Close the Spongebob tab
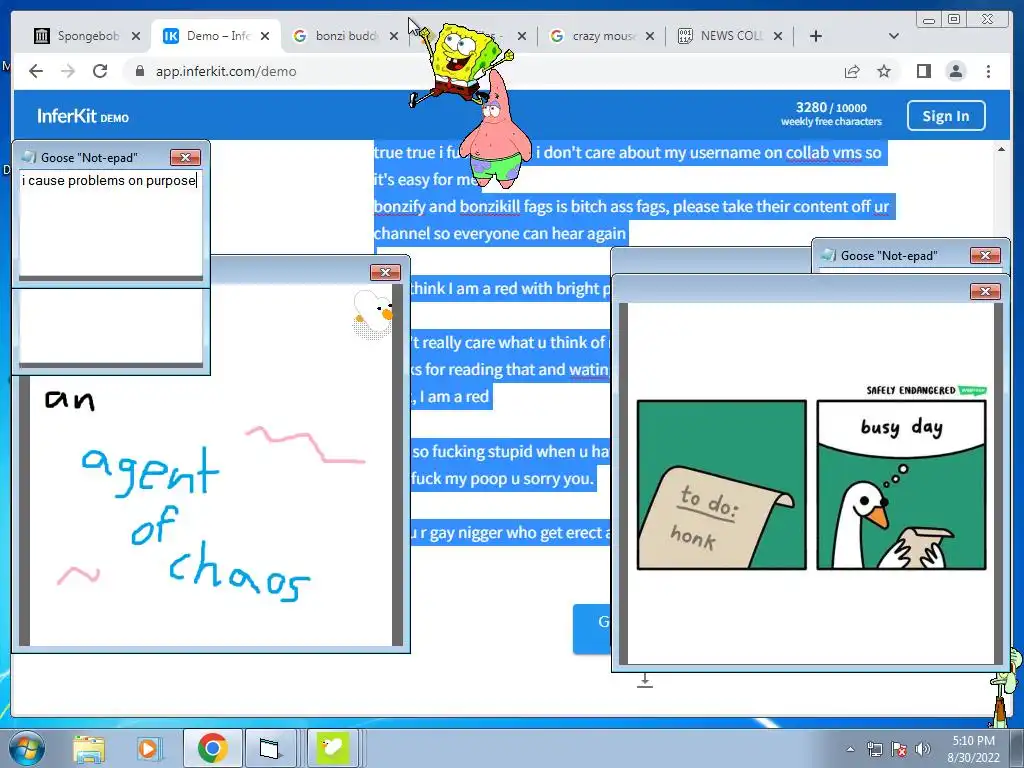 (x=136, y=36)
